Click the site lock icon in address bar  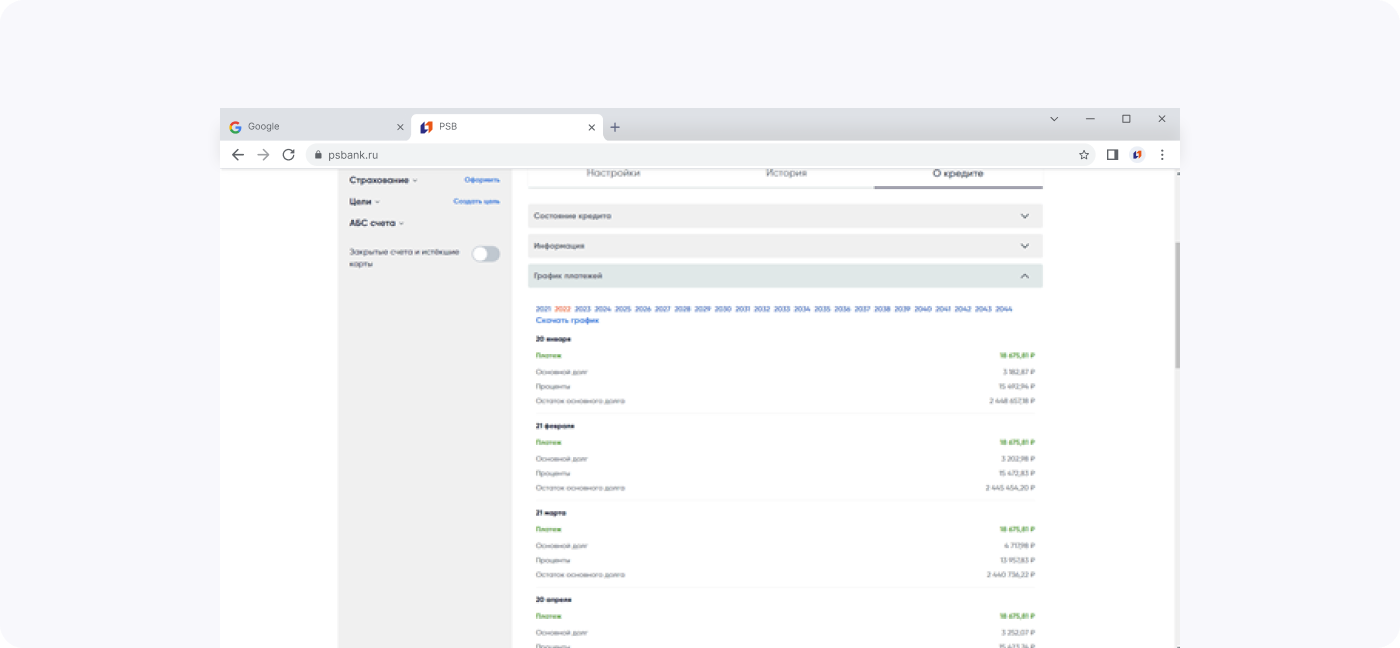tap(318, 155)
